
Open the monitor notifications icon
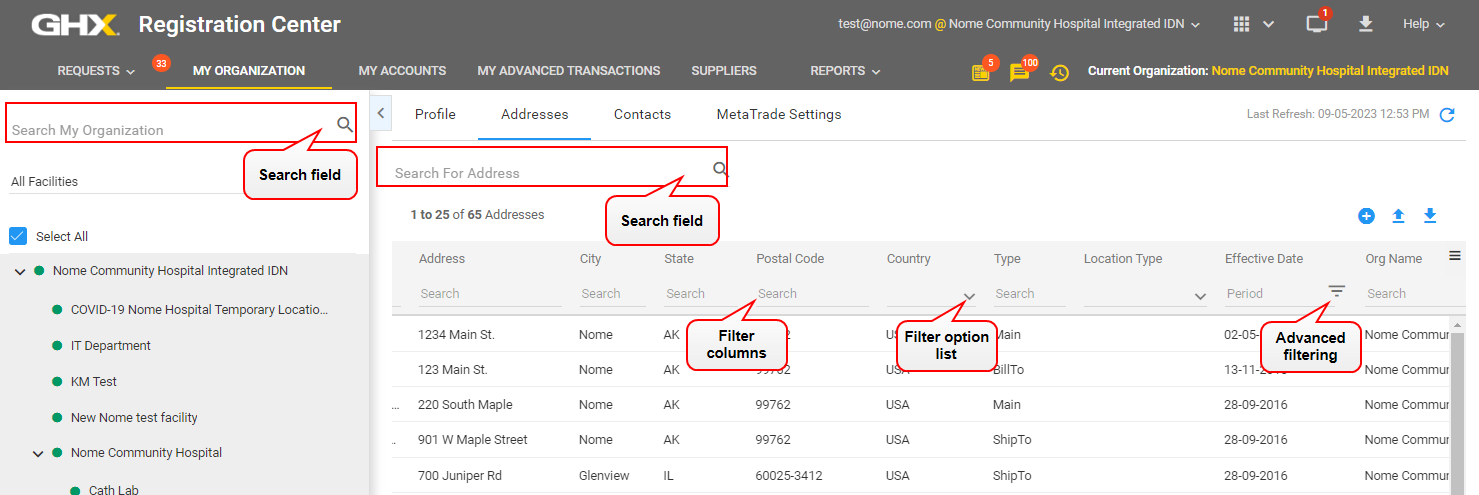point(1317,24)
